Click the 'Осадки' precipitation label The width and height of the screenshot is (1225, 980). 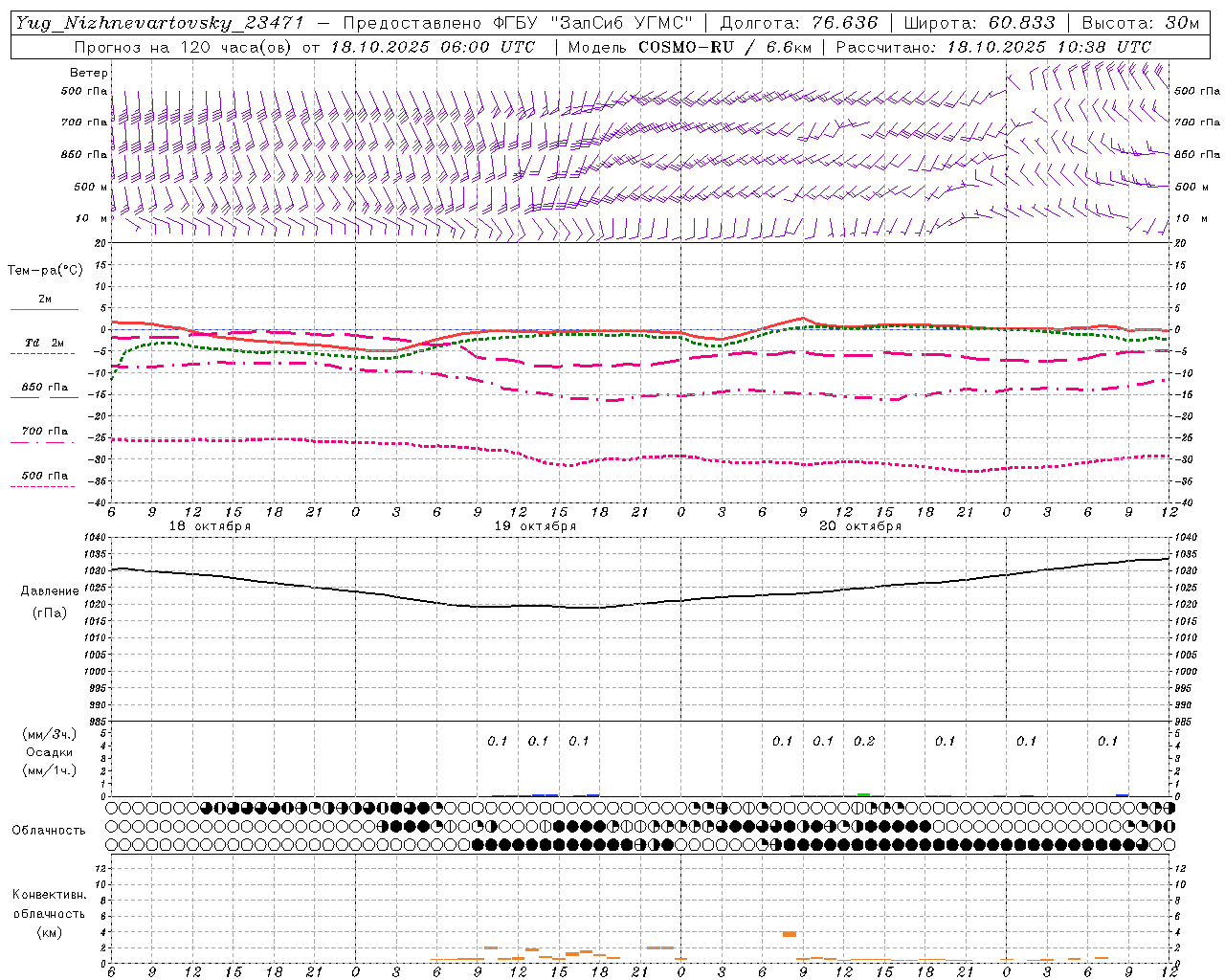pyautogui.click(x=49, y=752)
